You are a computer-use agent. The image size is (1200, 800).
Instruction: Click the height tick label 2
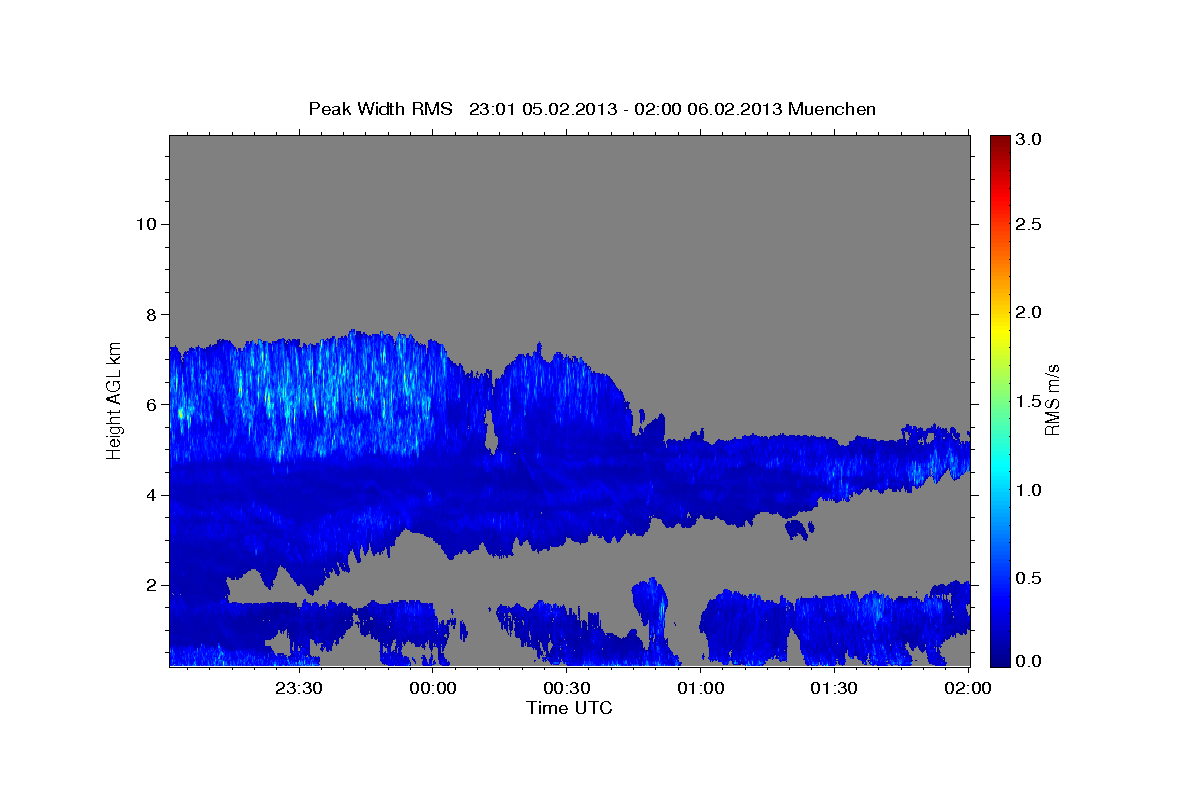pos(149,585)
